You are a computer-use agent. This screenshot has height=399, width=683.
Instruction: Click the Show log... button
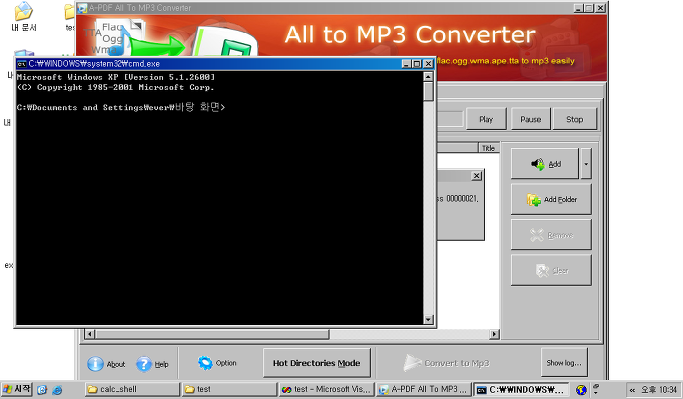pyautogui.click(x=564, y=362)
